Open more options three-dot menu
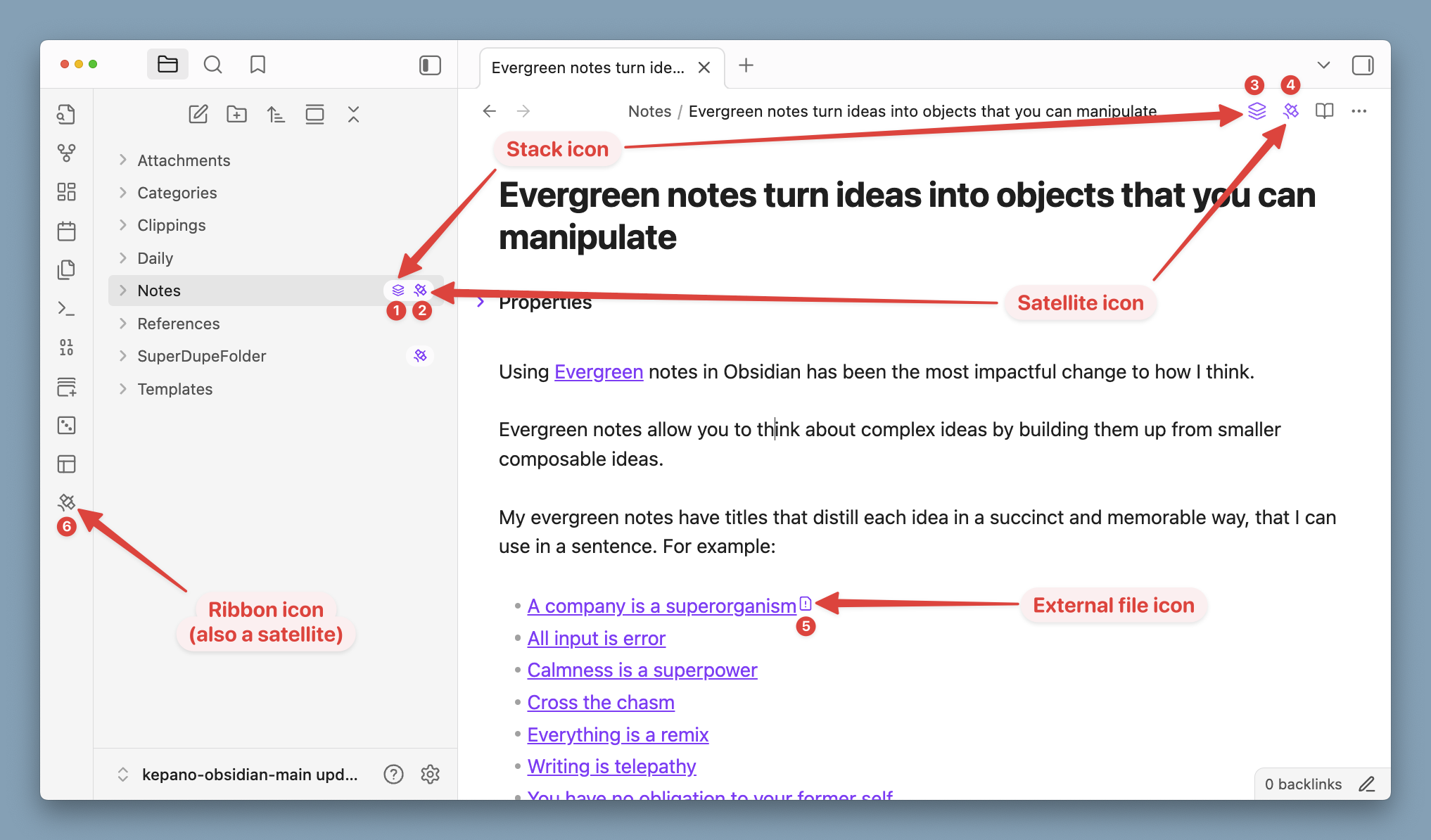The image size is (1431, 840). tap(1359, 111)
